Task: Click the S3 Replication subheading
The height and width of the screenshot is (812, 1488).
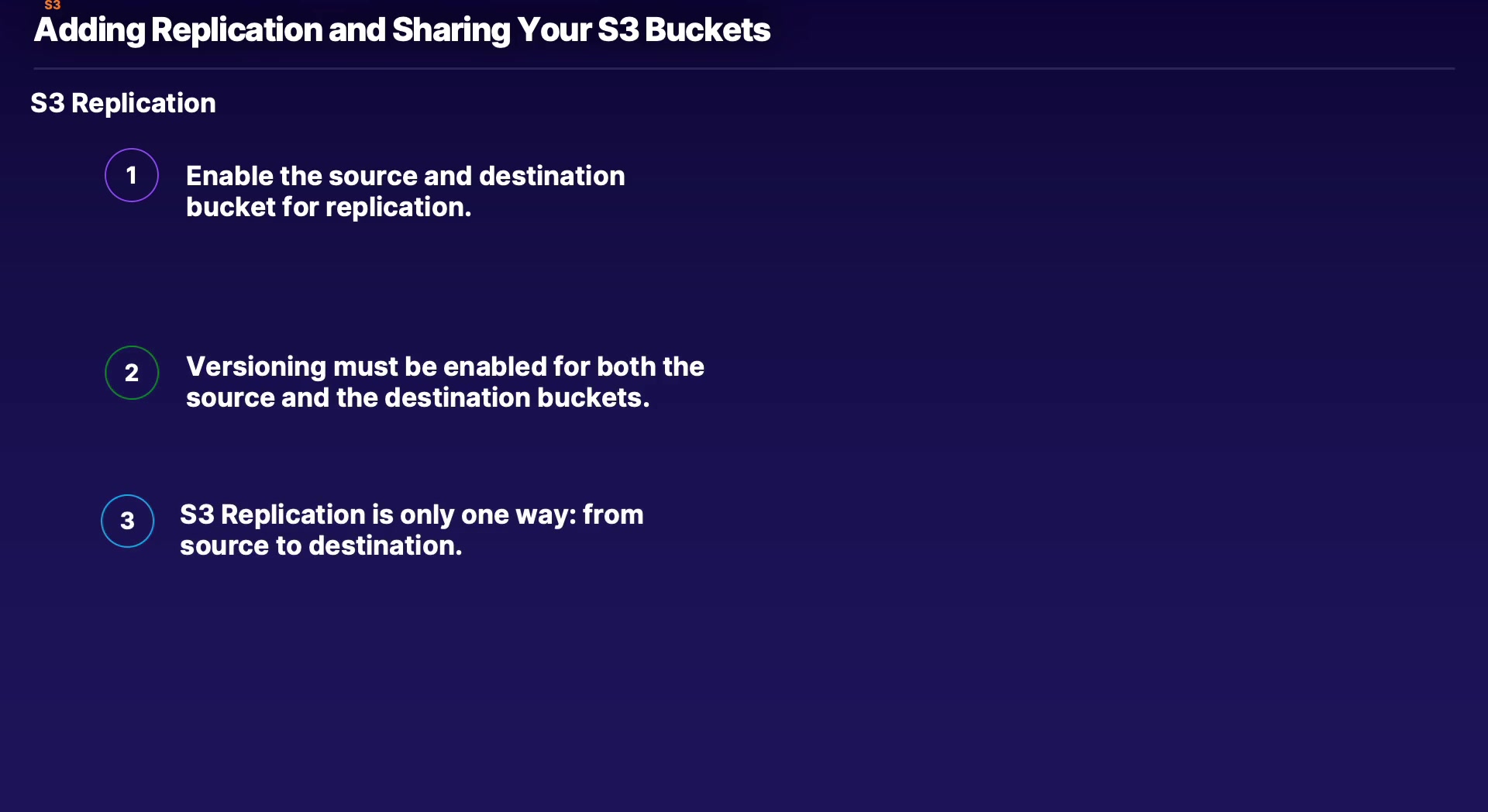Action: (123, 103)
